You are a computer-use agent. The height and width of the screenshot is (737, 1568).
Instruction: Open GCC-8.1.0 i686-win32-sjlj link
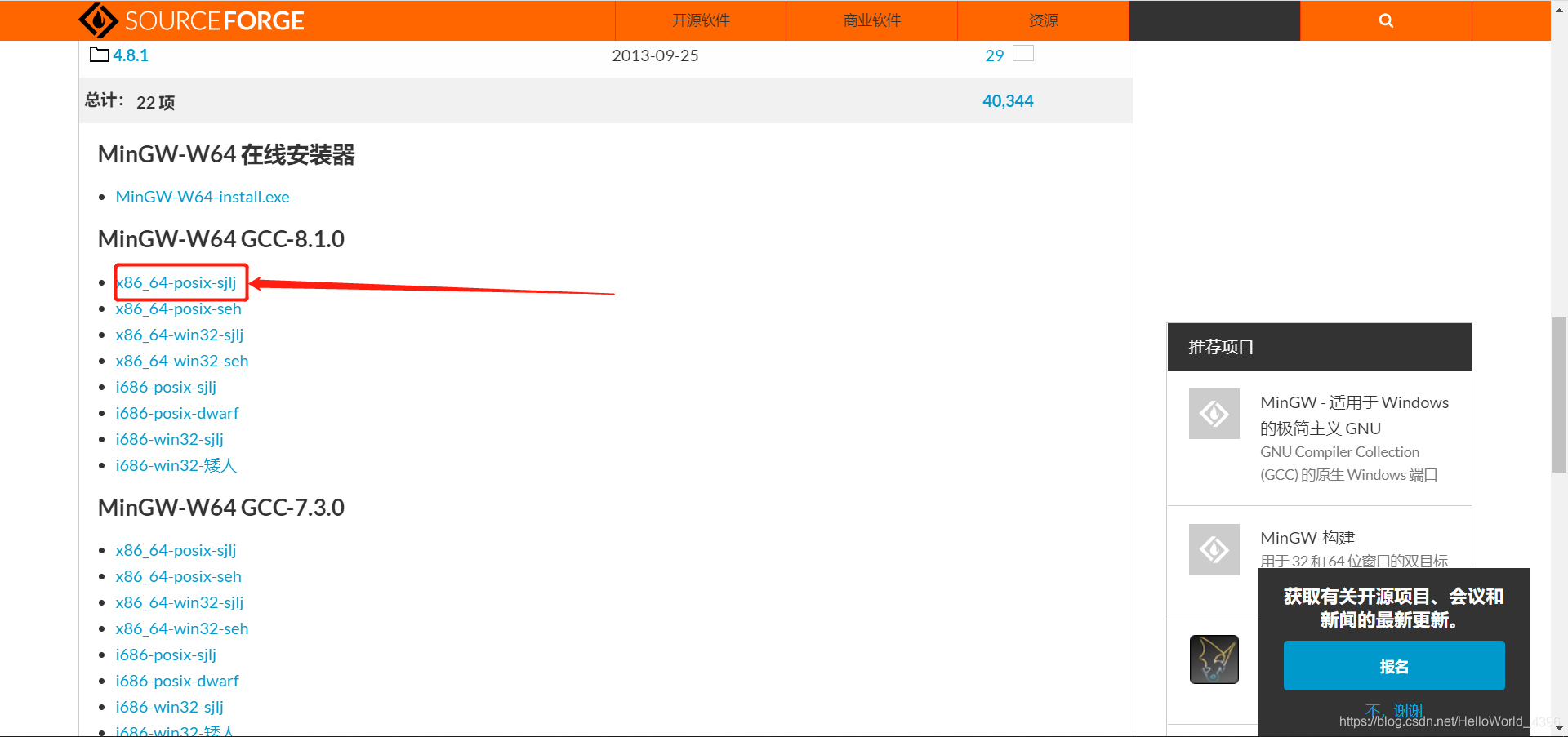point(169,439)
